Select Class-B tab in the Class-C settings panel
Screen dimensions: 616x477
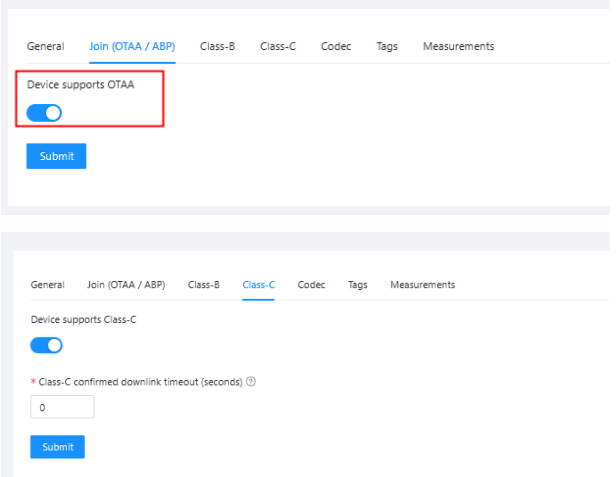coord(204,285)
